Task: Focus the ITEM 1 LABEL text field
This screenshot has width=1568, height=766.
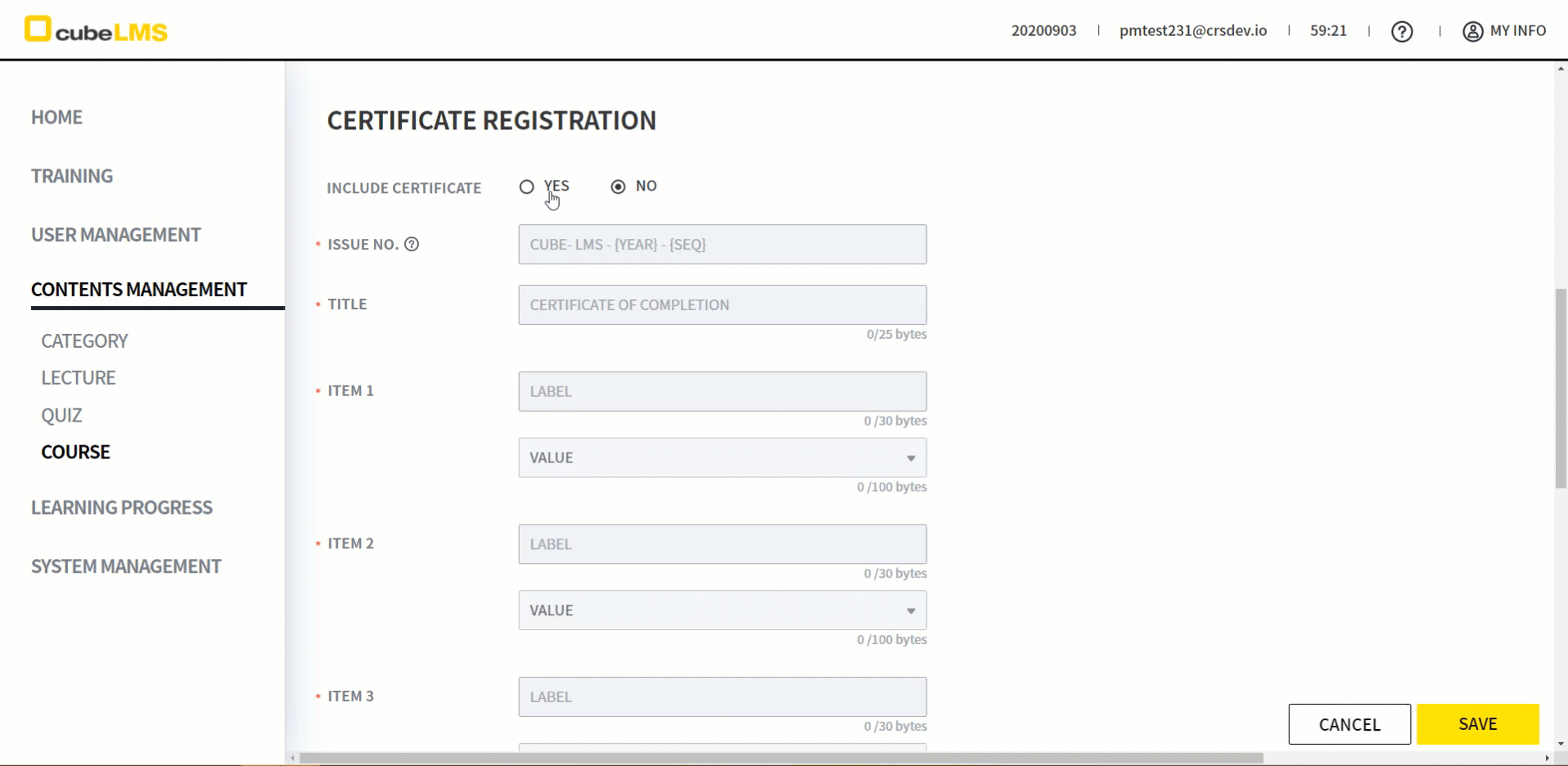Action: tap(722, 391)
